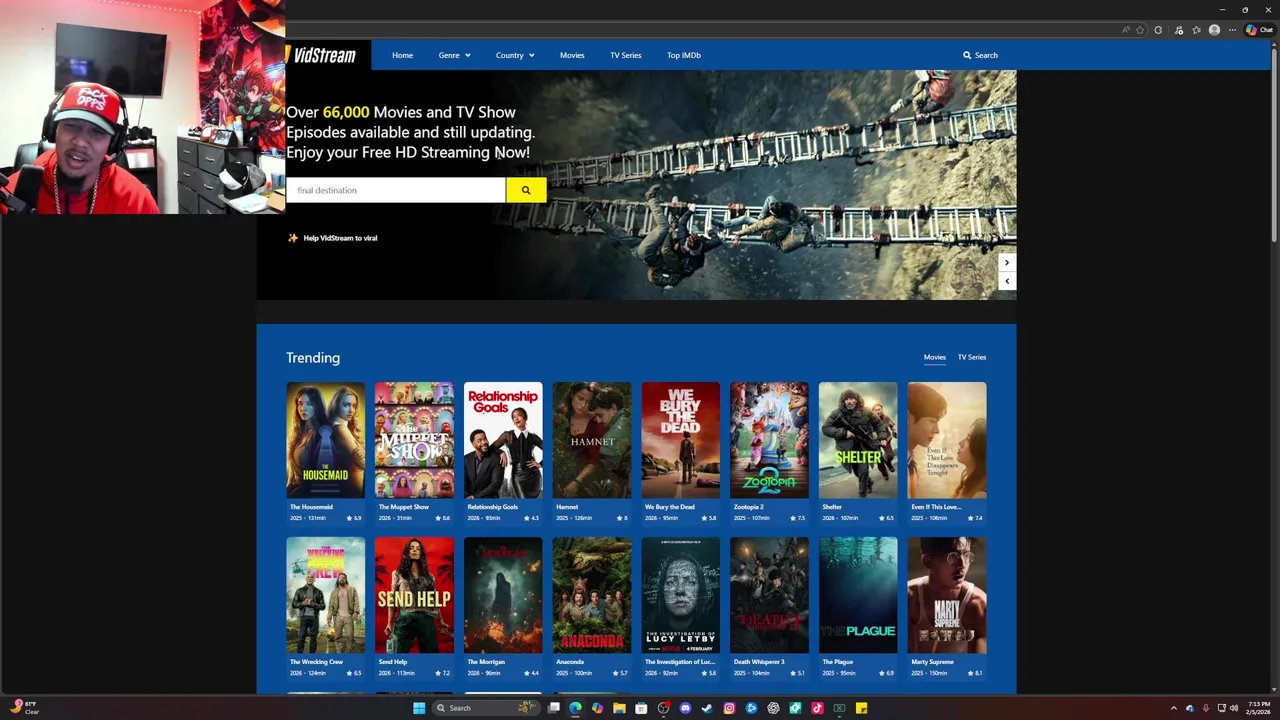Click the page vertical scrollbar
The height and width of the screenshot is (720, 1280).
click(x=1274, y=145)
